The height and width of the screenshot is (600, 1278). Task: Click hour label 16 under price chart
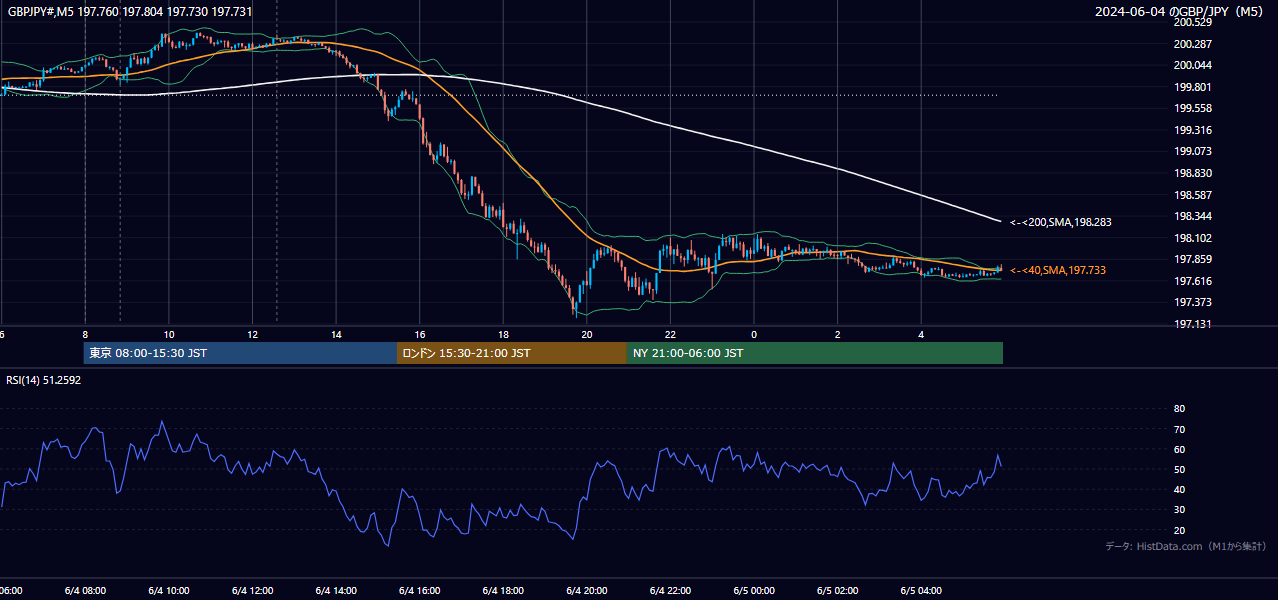[420, 334]
